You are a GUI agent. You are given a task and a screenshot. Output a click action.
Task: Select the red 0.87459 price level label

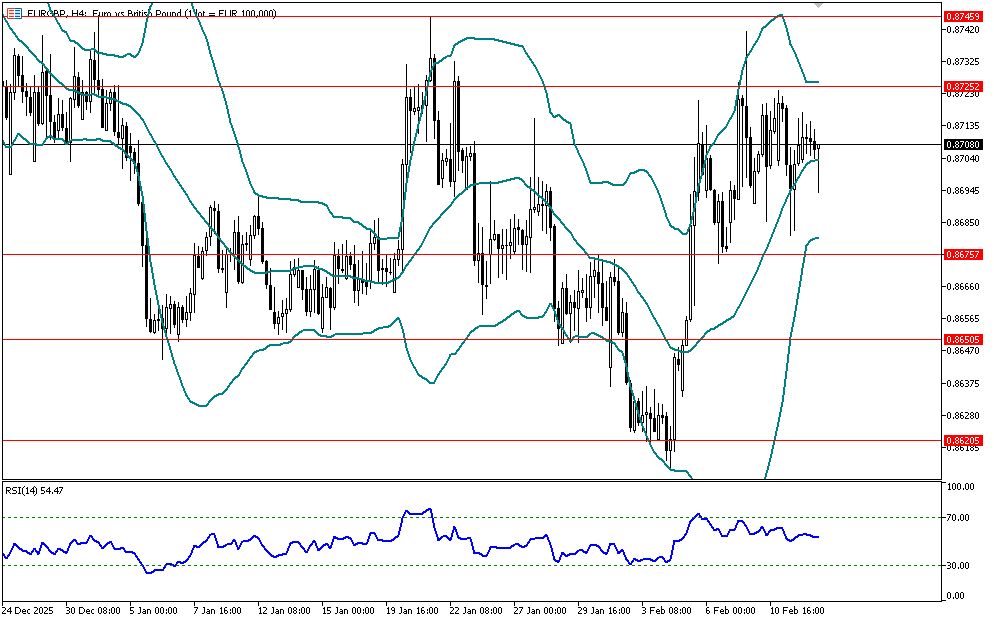point(963,17)
